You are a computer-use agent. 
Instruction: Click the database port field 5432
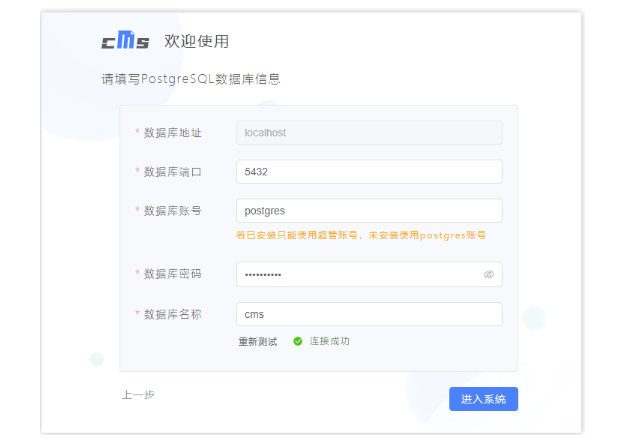point(369,172)
